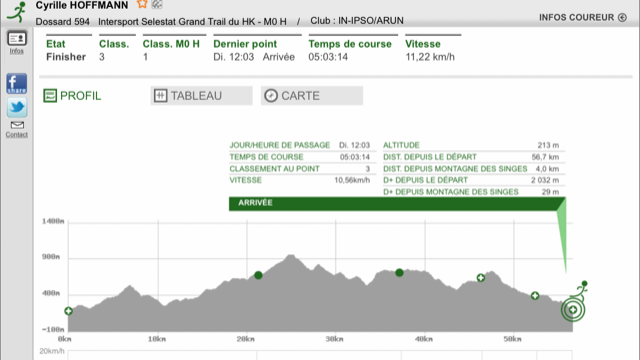
Task: Select the plus checkpoint marker near 52km
Action: coord(535,296)
